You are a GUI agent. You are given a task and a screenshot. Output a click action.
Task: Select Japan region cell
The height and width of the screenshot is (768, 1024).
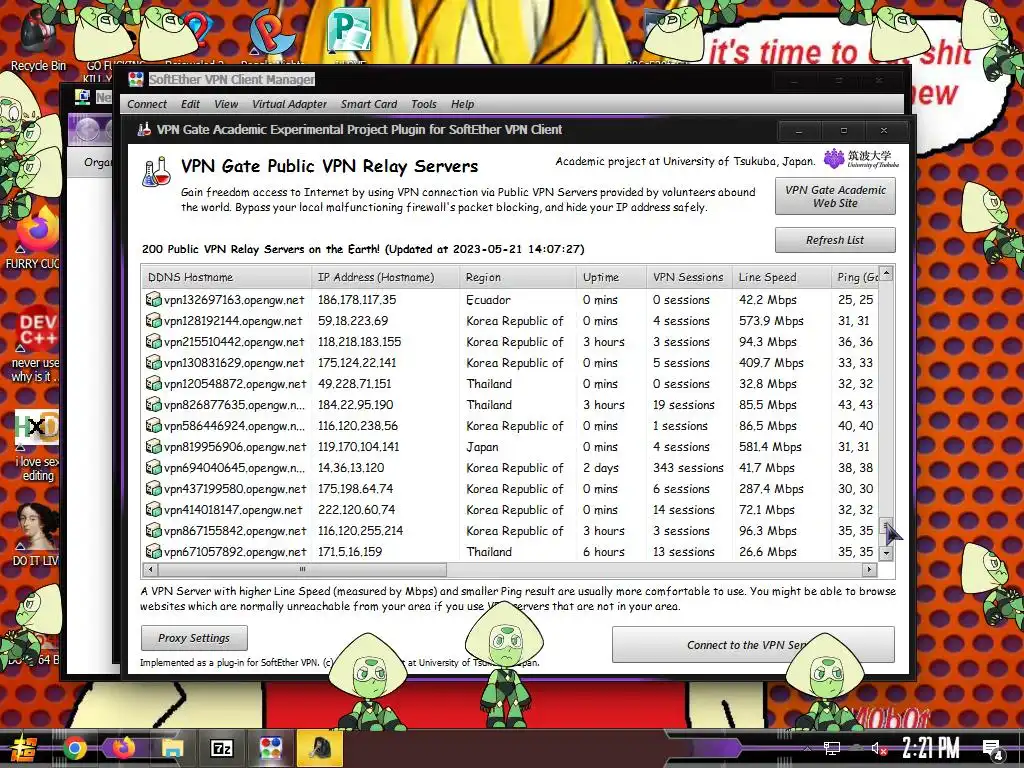[x=482, y=447]
